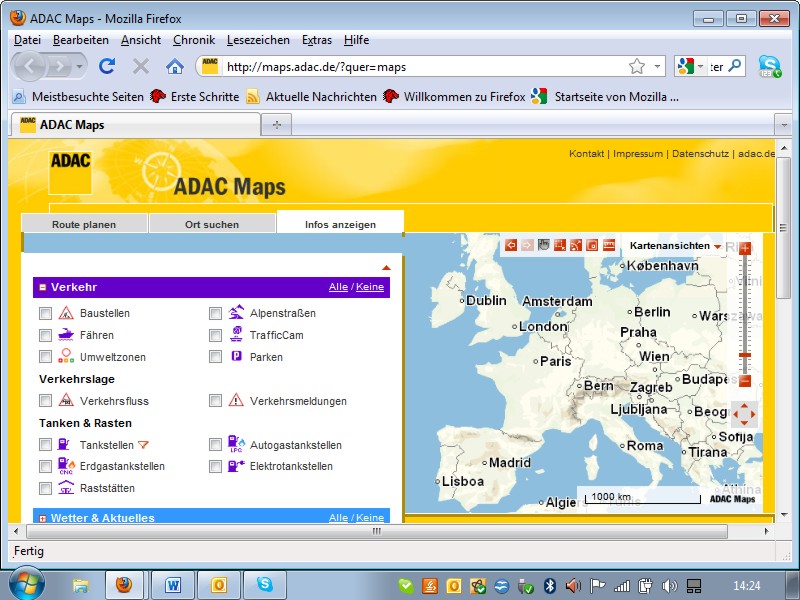Switch to the Ort suchen tab

(212, 224)
